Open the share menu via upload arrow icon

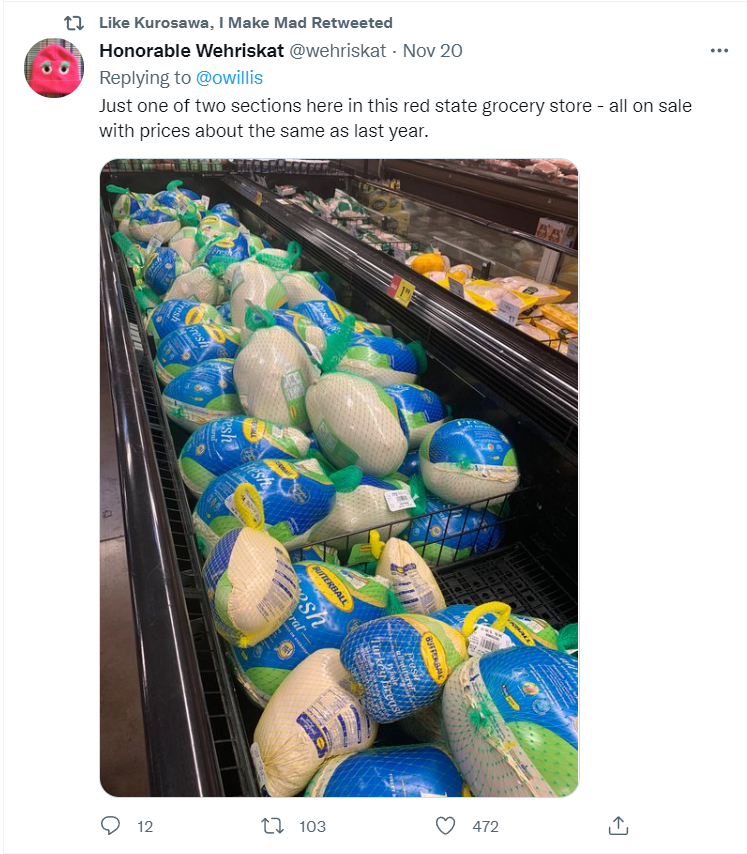pos(618,825)
